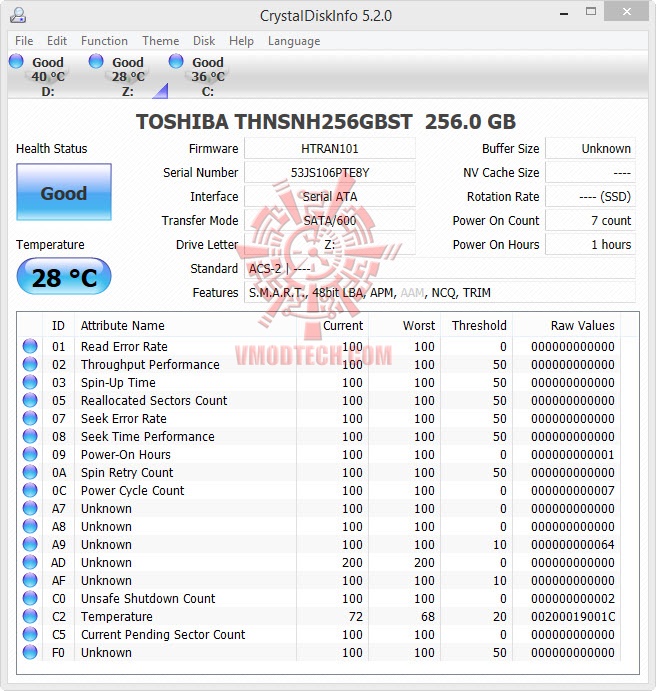Click the Standard field ACS-2

440,268
